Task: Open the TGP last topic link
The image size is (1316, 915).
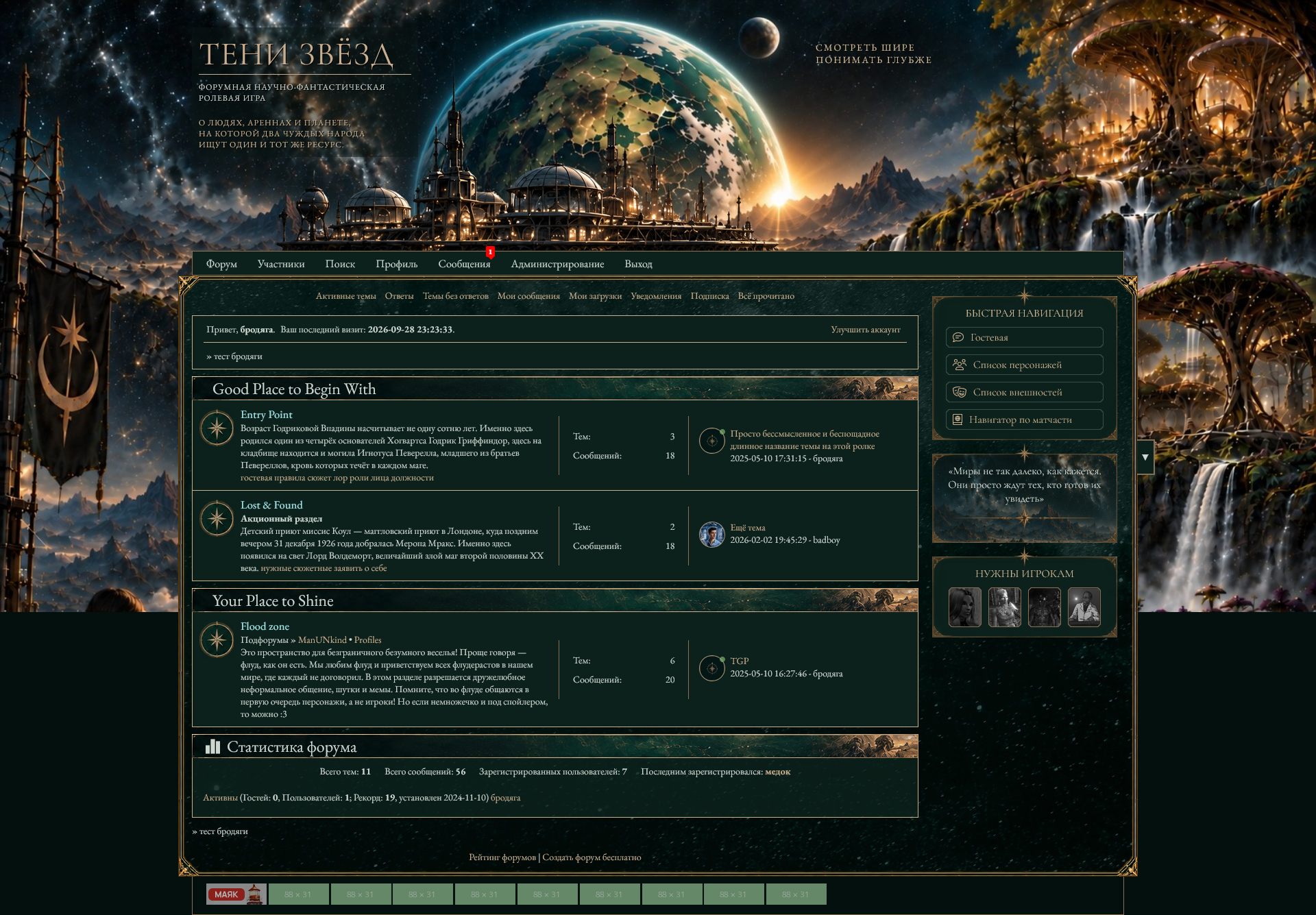Action: pos(740,661)
